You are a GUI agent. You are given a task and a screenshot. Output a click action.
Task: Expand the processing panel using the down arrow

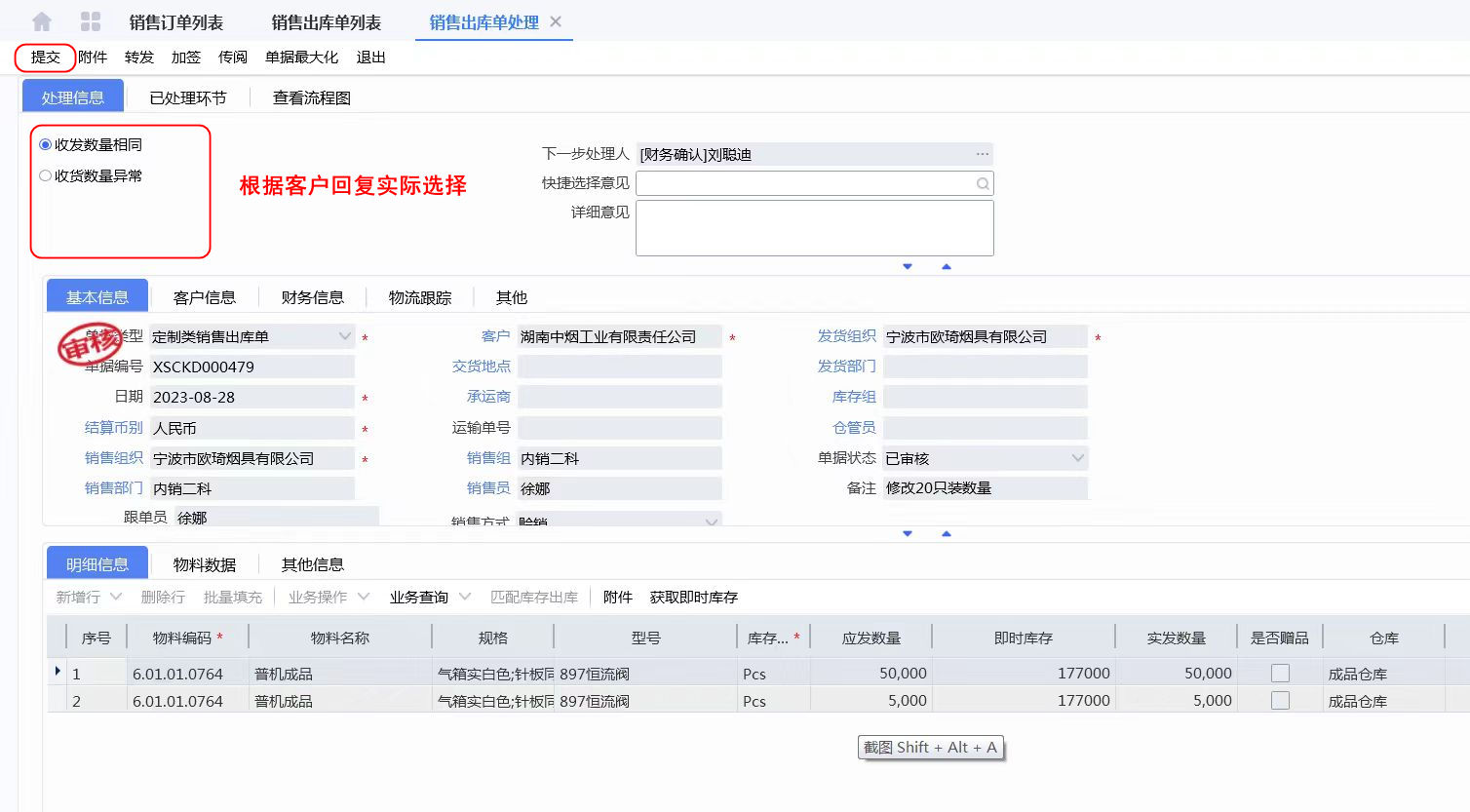(908, 266)
